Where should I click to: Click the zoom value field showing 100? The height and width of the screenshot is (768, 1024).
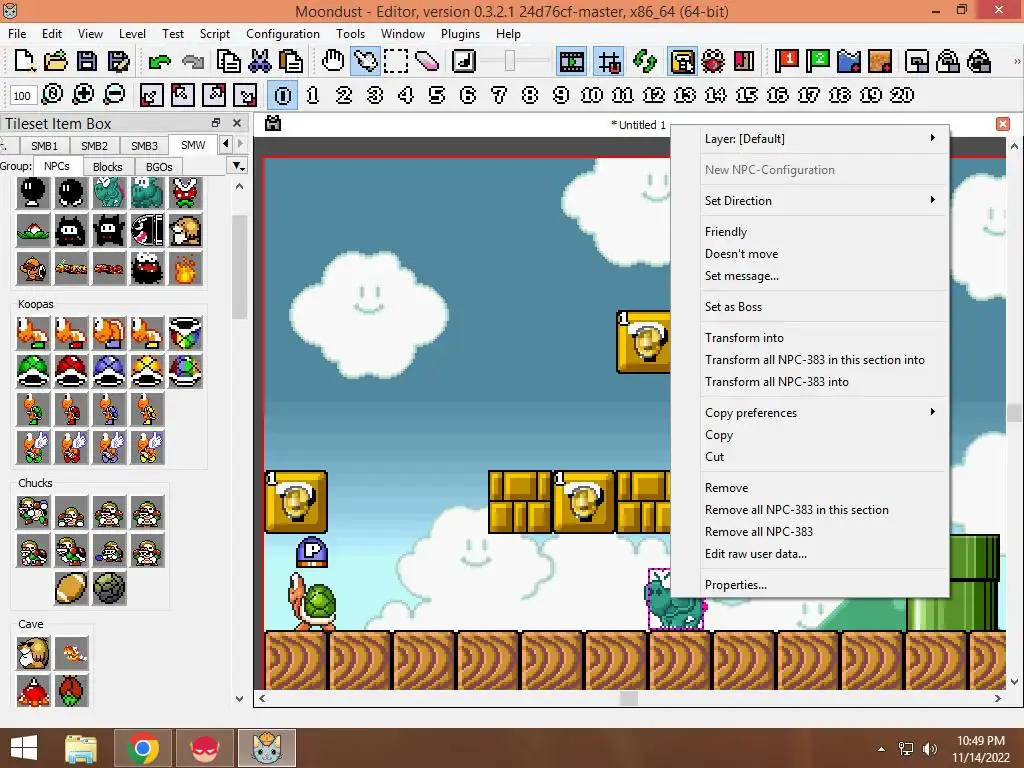tap(22, 95)
